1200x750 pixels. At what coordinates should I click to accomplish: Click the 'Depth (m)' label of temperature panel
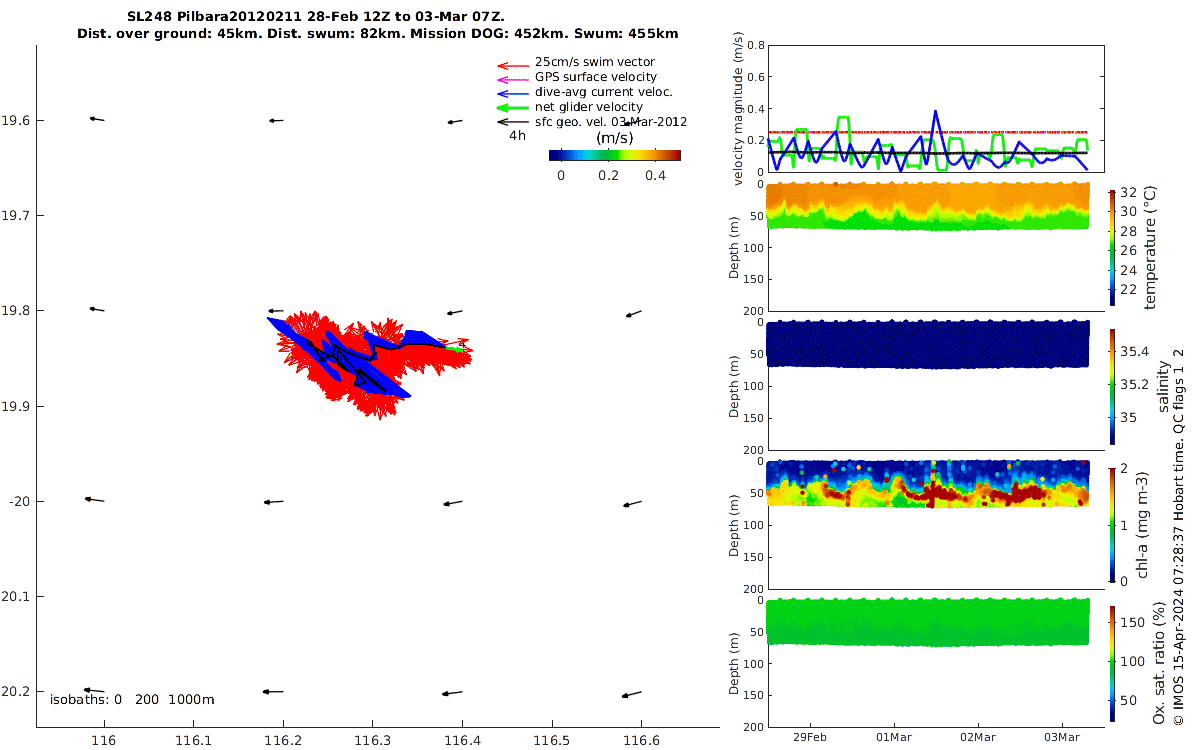[x=735, y=248]
